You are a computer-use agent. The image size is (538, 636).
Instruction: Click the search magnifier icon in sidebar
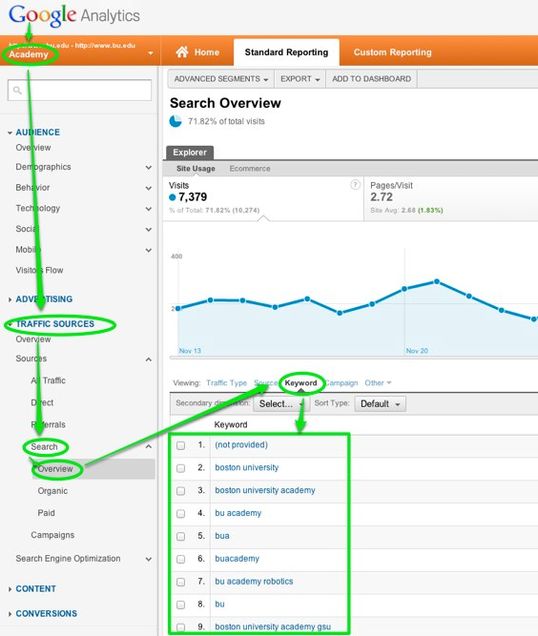(17, 90)
